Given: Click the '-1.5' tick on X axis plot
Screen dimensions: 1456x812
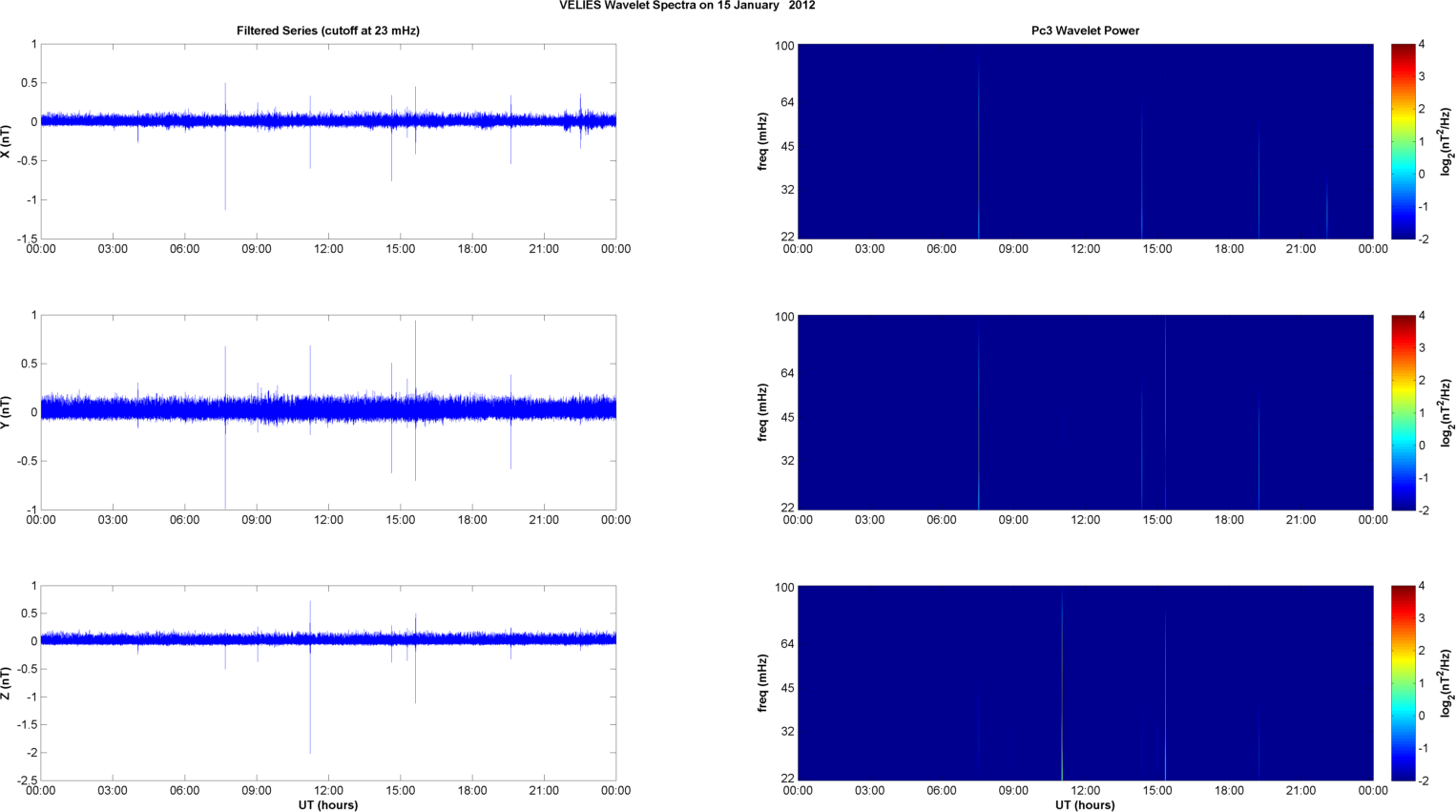Looking at the screenshot, I should tap(28, 239).
